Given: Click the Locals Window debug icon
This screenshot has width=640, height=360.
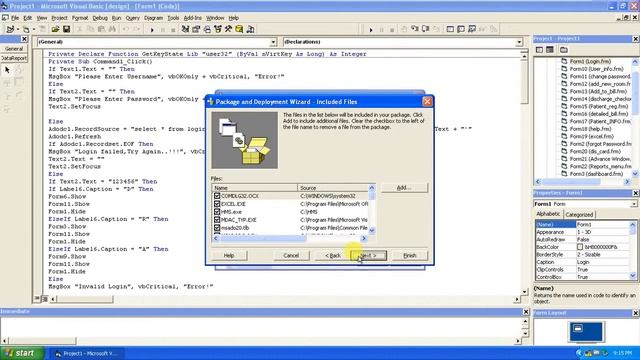Looking at the screenshot, I should pos(450,29).
